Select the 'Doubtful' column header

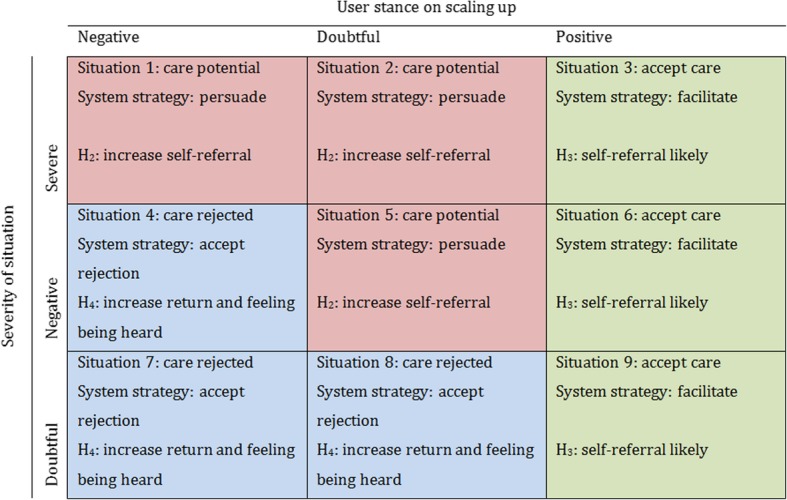pyautogui.click(x=349, y=37)
